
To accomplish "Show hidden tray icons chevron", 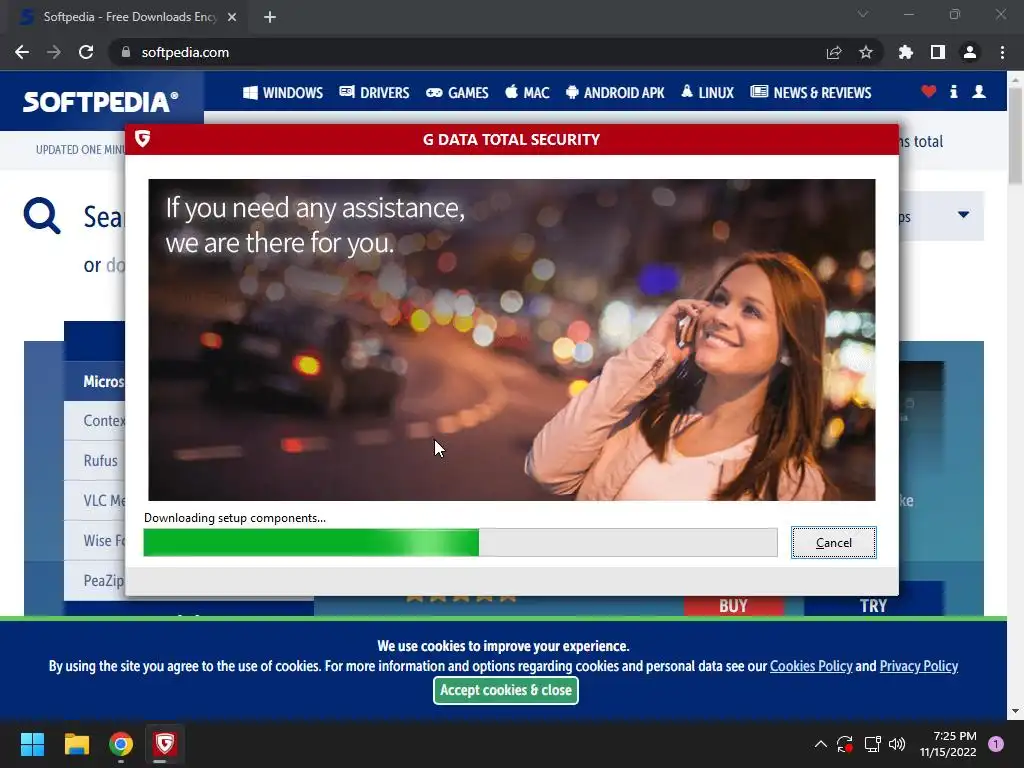I will pyautogui.click(x=821, y=744).
